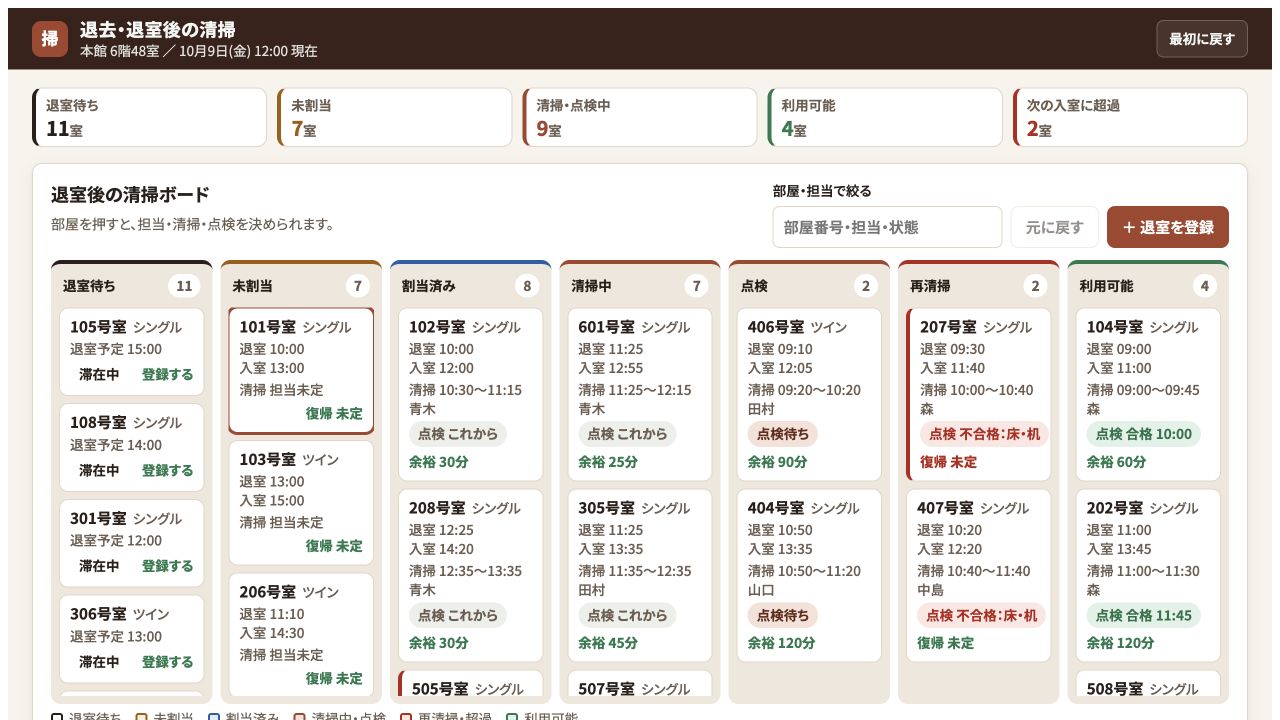1280x720 pixels.
Task: Open the 202号室 シングル card
Action: [1149, 575]
